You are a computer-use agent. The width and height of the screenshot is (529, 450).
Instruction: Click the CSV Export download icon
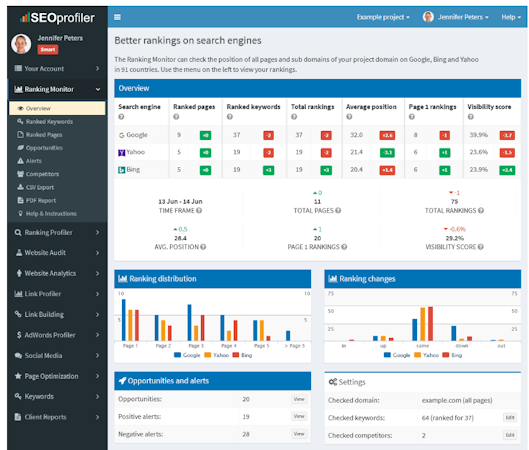(20, 187)
